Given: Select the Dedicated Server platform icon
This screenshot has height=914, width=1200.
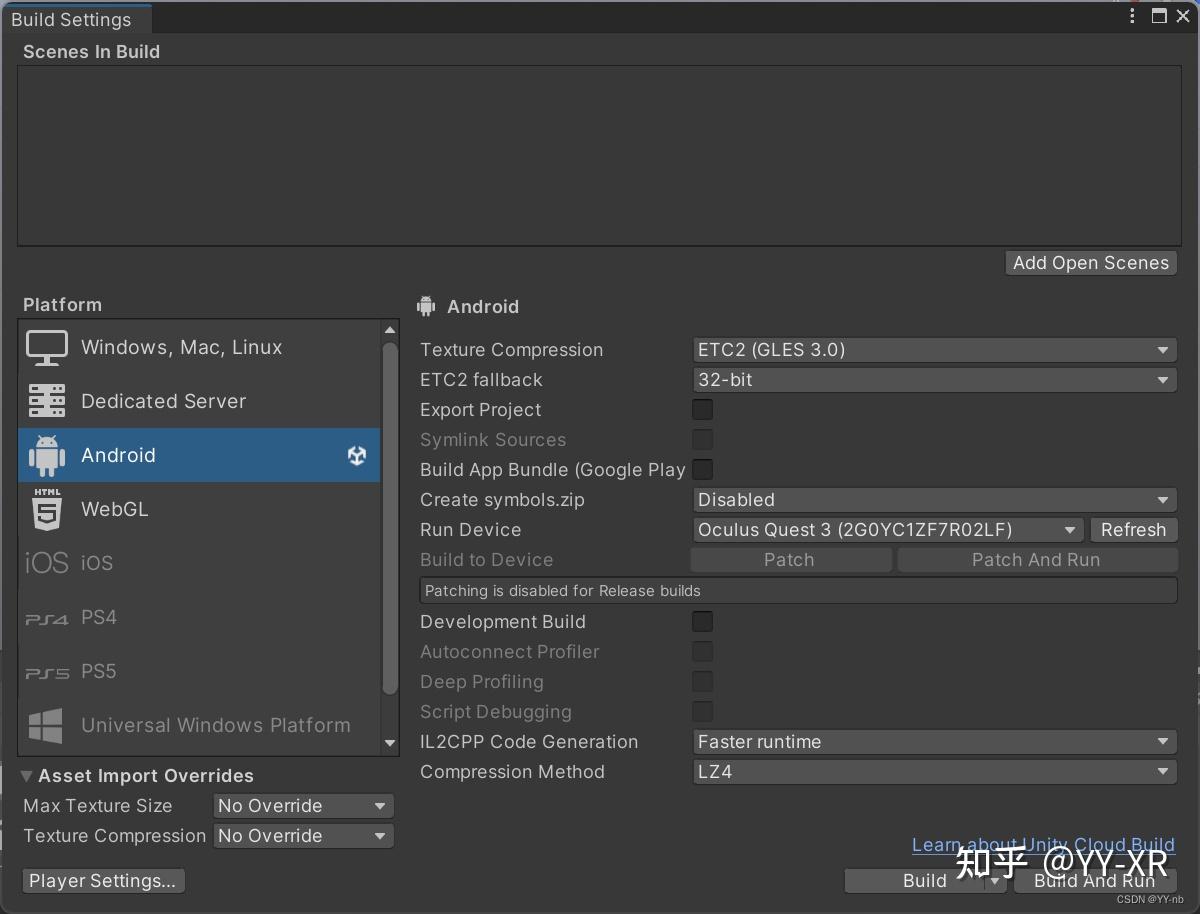Looking at the screenshot, I should [x=46, y=400].
